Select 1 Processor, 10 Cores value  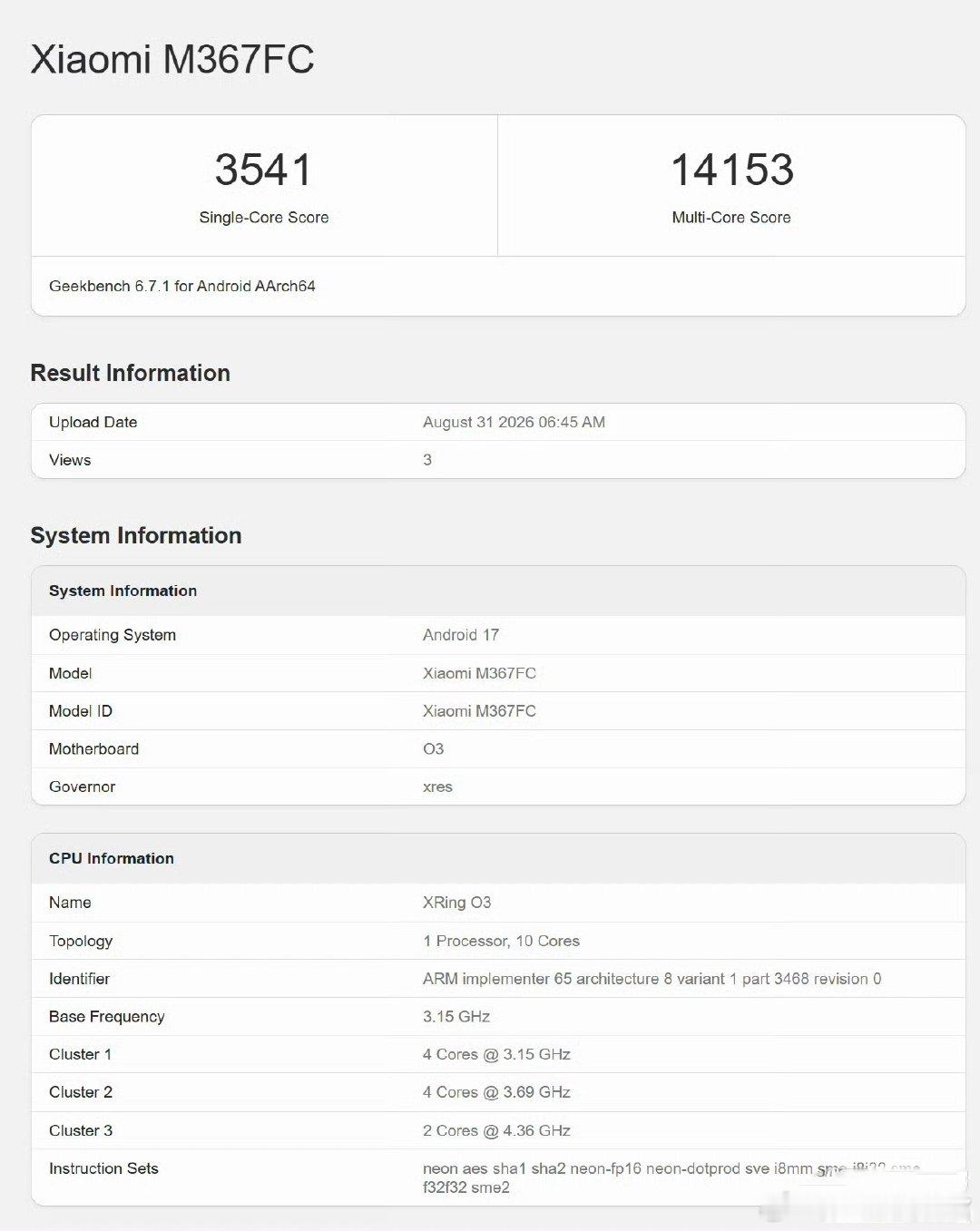501,941
